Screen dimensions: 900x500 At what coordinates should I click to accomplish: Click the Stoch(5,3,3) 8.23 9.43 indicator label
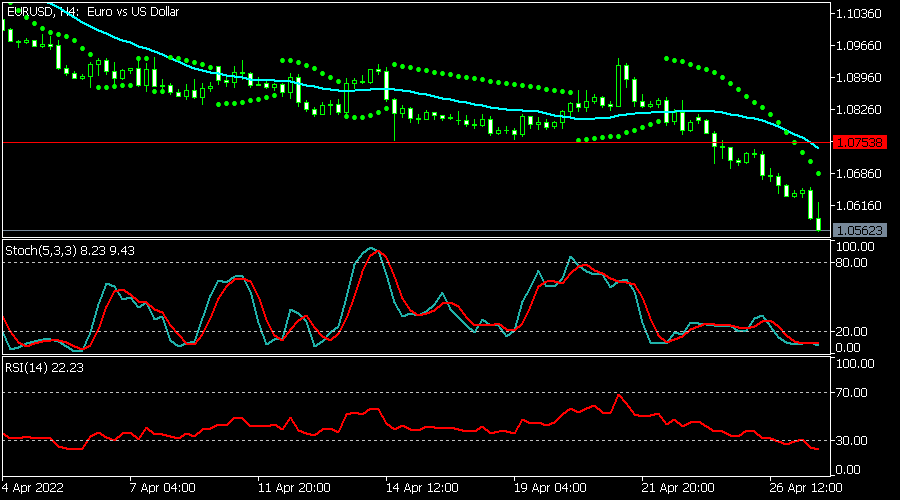(70, 251)
